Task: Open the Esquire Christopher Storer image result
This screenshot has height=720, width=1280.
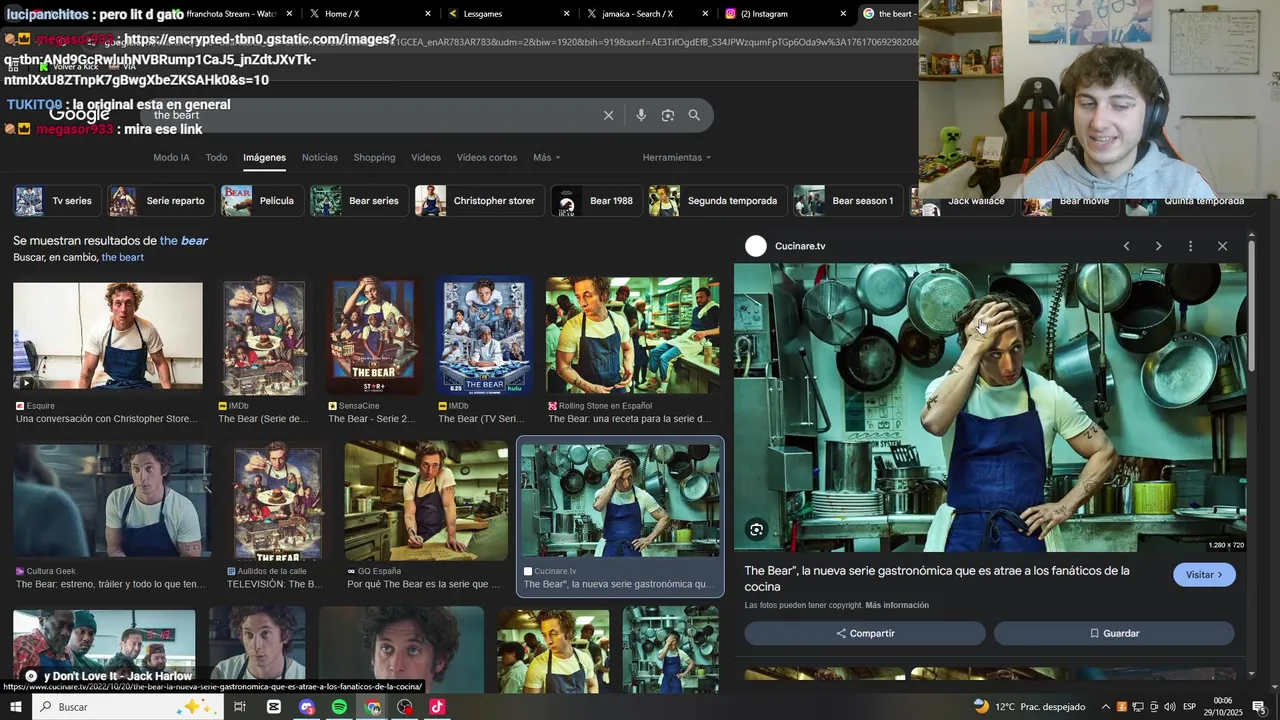Action: pyautogui.click(x=108, y=337)
